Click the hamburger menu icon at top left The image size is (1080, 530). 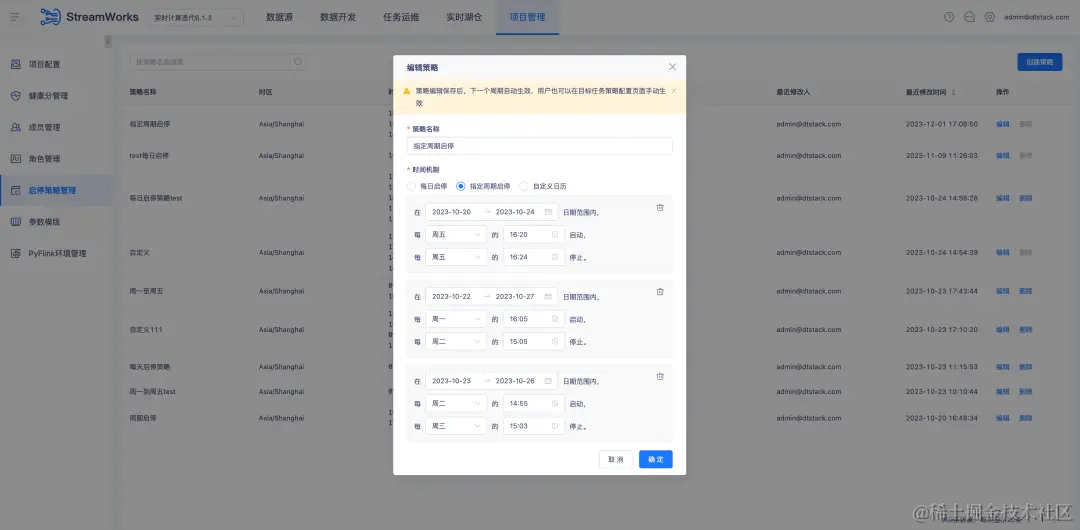tap(14, 17)
